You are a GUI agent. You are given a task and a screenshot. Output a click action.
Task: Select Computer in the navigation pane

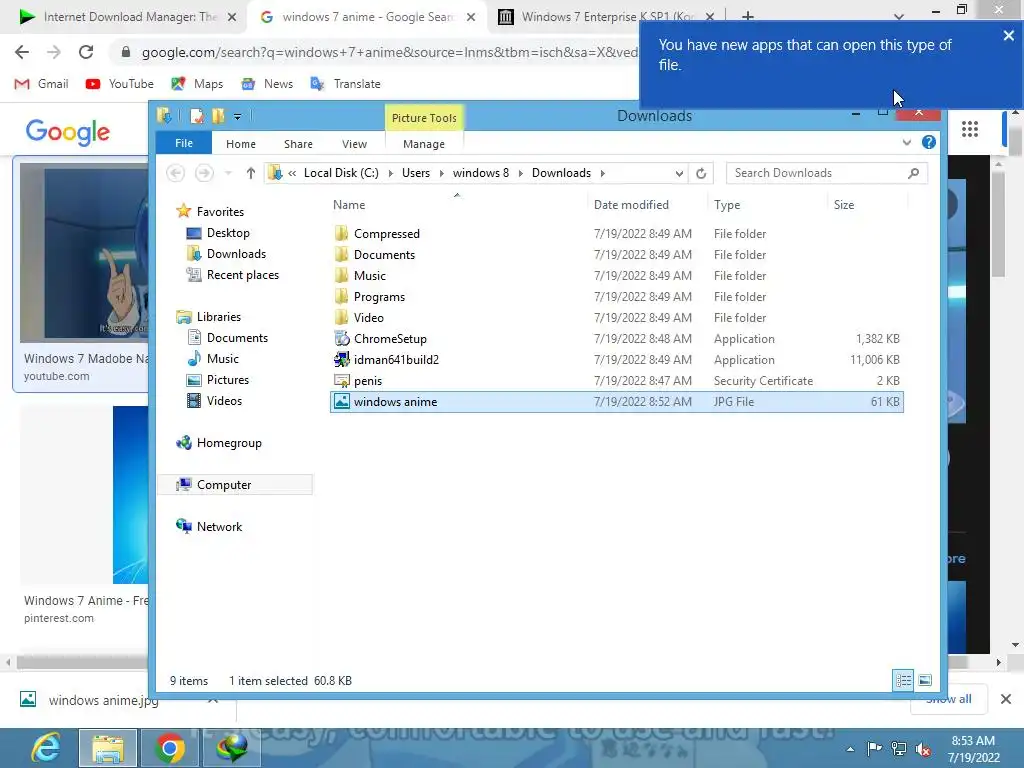224,485
